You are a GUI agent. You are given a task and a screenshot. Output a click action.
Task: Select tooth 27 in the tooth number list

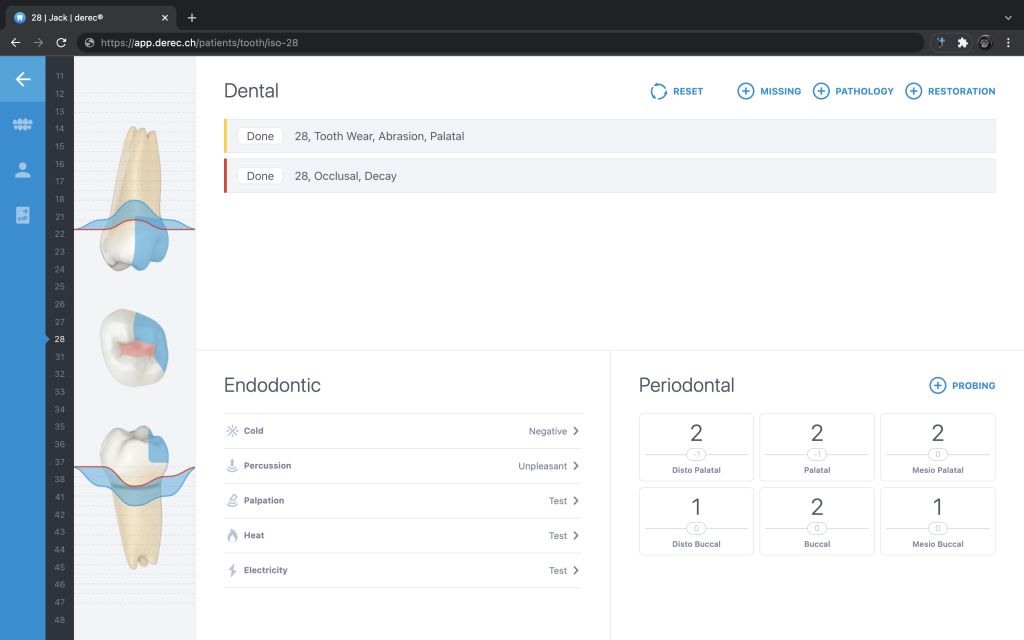click(59, 322)
